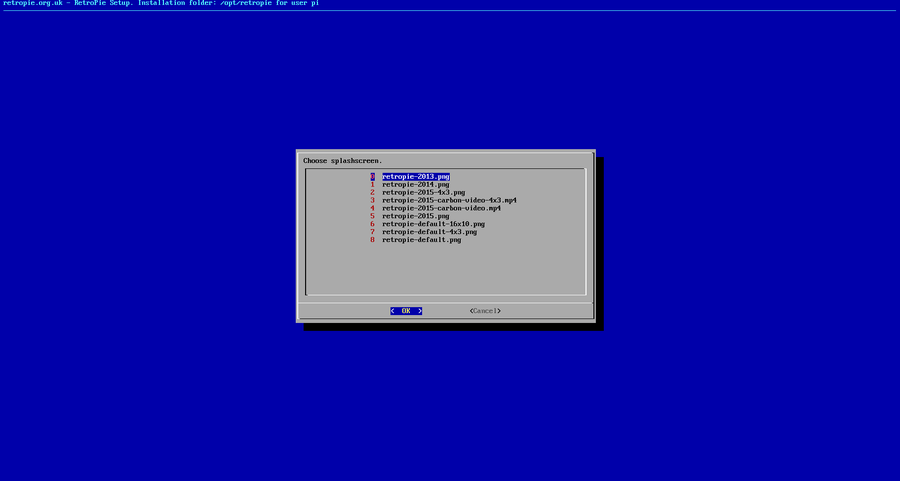This screenshot has width=900, height=481.
Task: Click red index number 7
Action: (372, 232)
